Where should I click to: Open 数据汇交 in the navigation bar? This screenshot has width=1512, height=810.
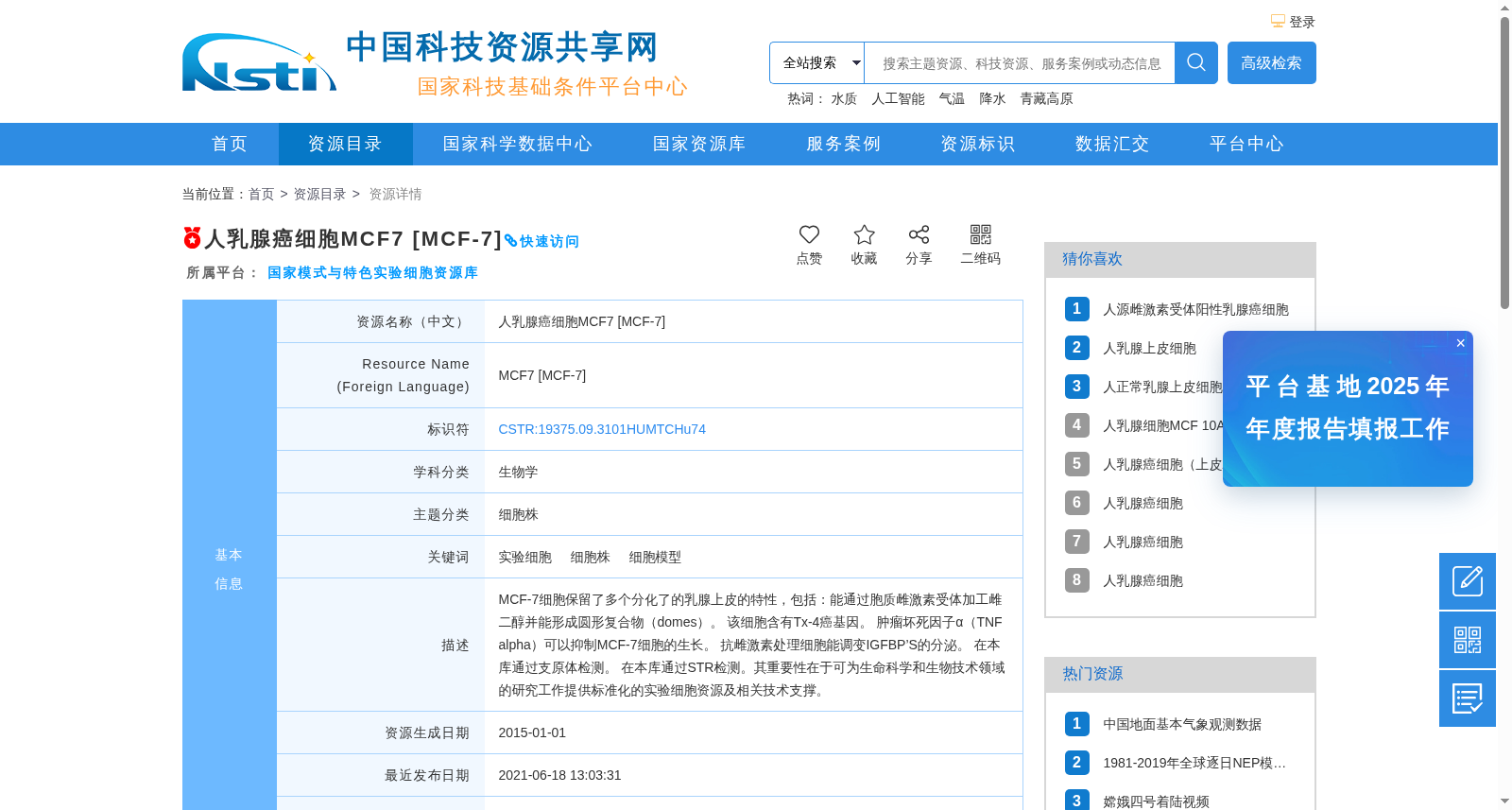1112,144
